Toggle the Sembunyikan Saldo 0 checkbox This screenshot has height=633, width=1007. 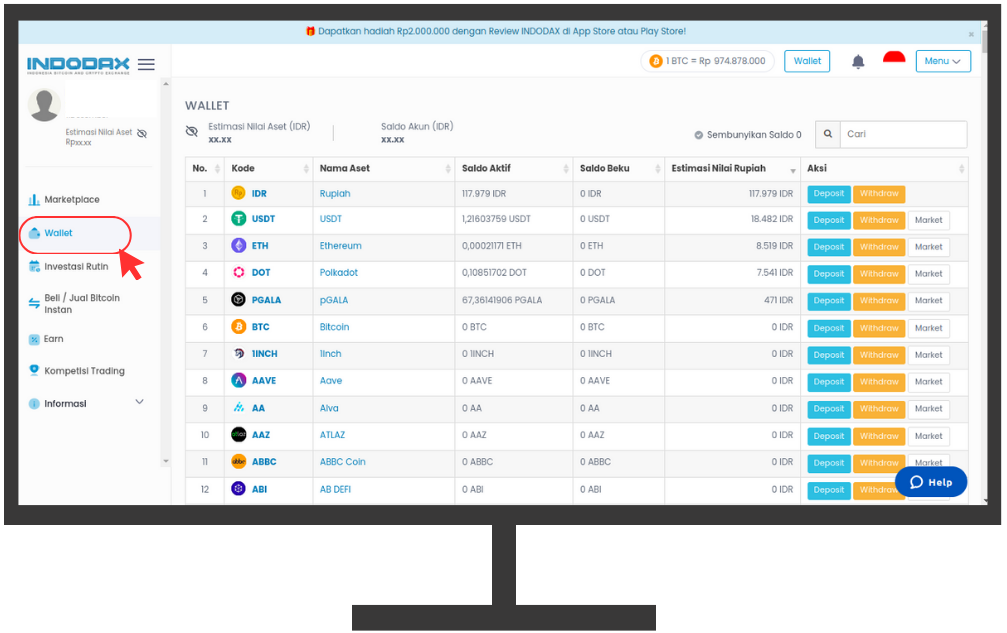pos(699,135)
